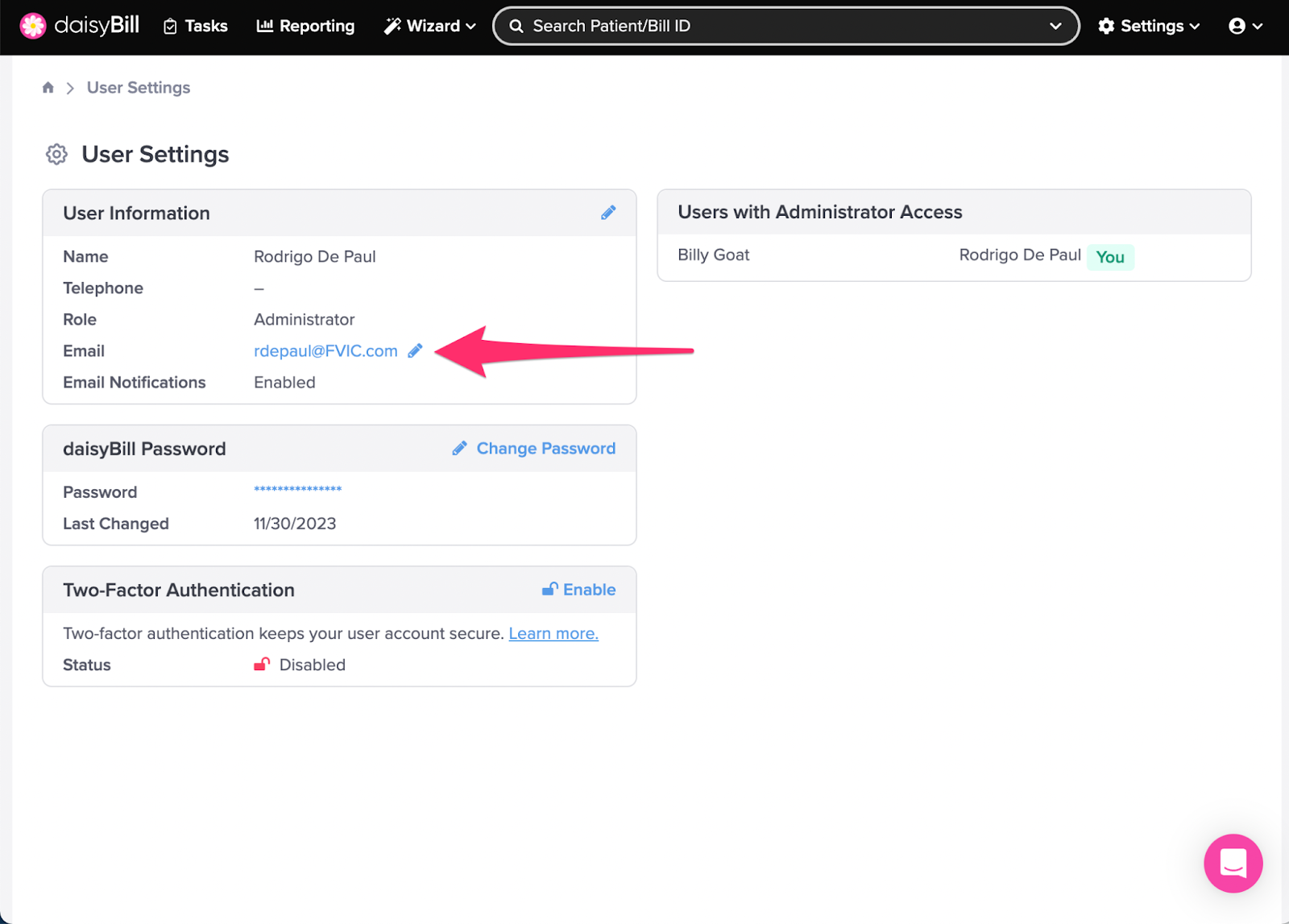
Task: Click the pencil icon next to the email
Action: point(416,350)
